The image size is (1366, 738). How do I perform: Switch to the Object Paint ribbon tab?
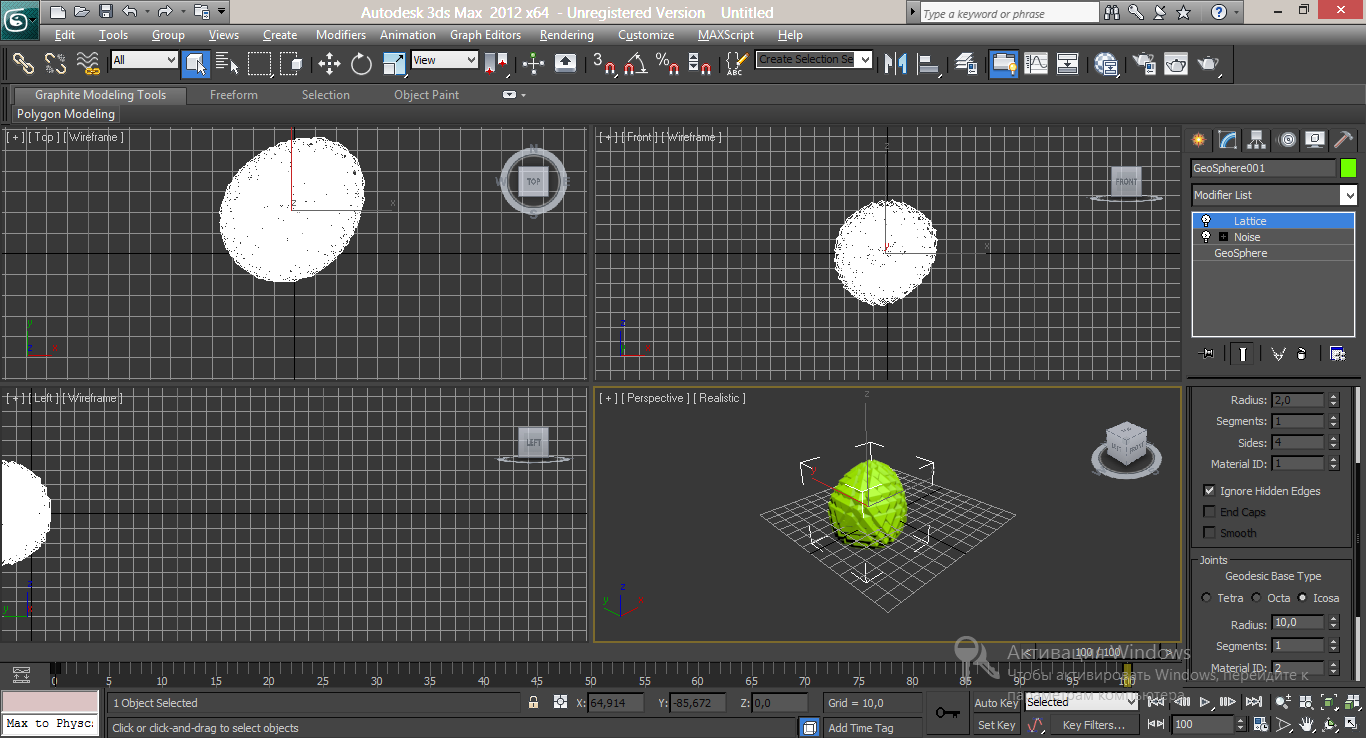pyautogui.click(x=427, y=95)
